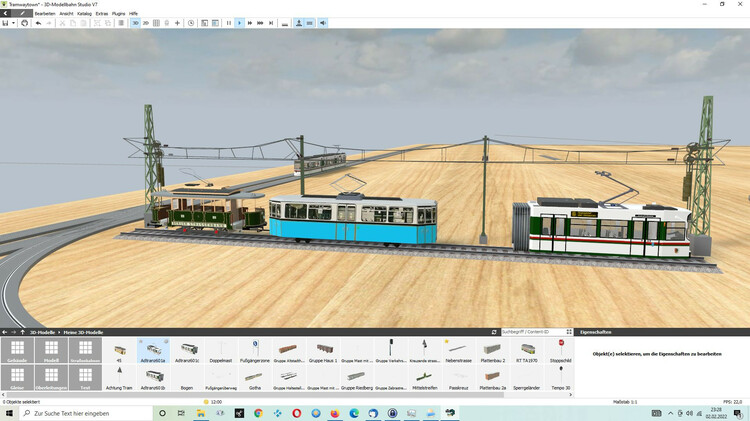Select the Gruppe Riedberg item
750x421 pixels.
click(357, 378)
